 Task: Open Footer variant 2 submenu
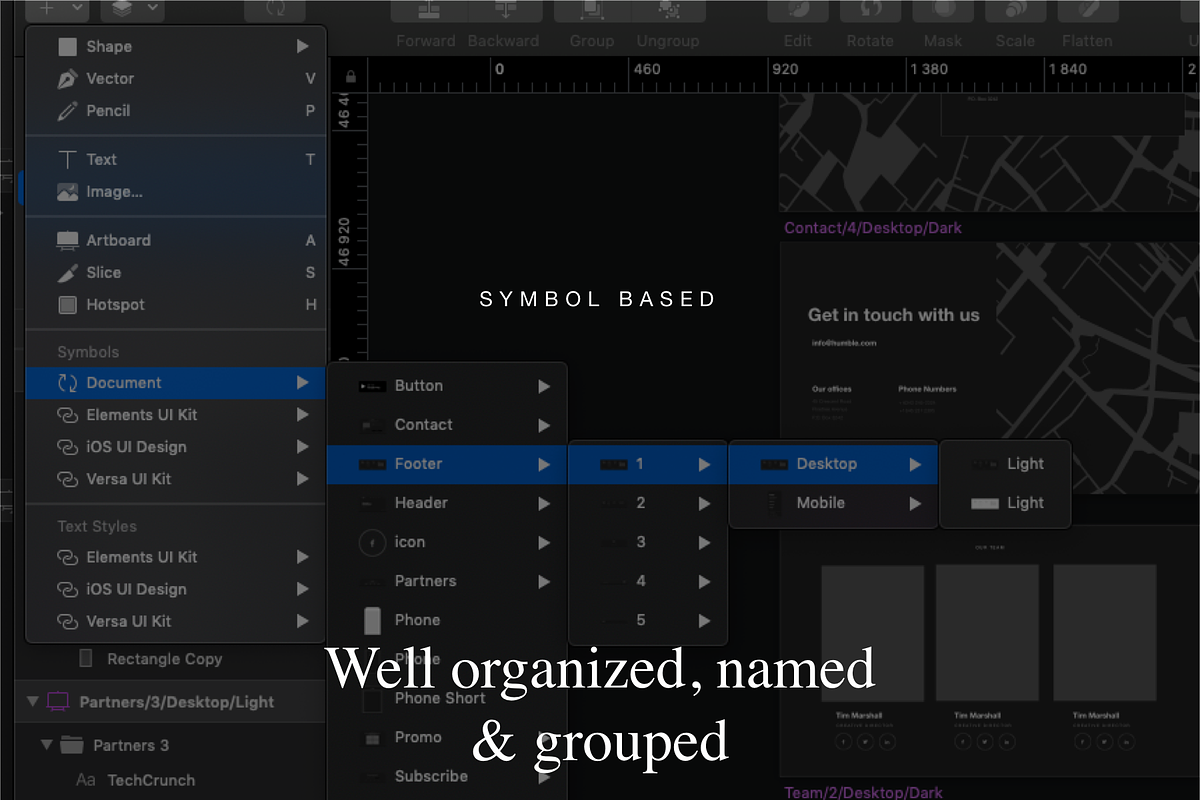[648, 503]
